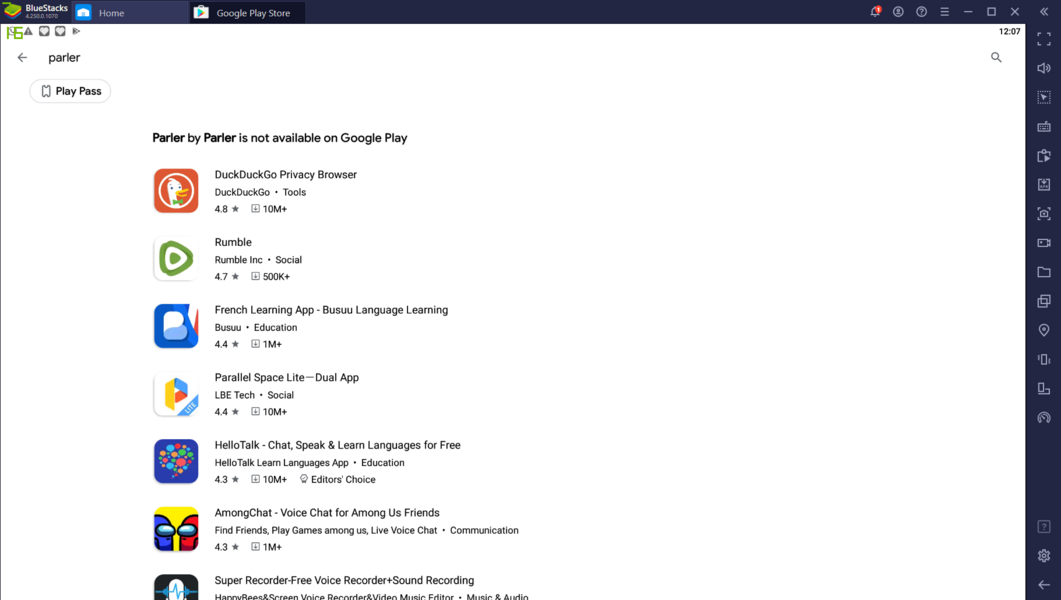Take a screenshot with the sidebar camera icon
This screenshot has height=600, width=1061.
tap(1044, 214)
